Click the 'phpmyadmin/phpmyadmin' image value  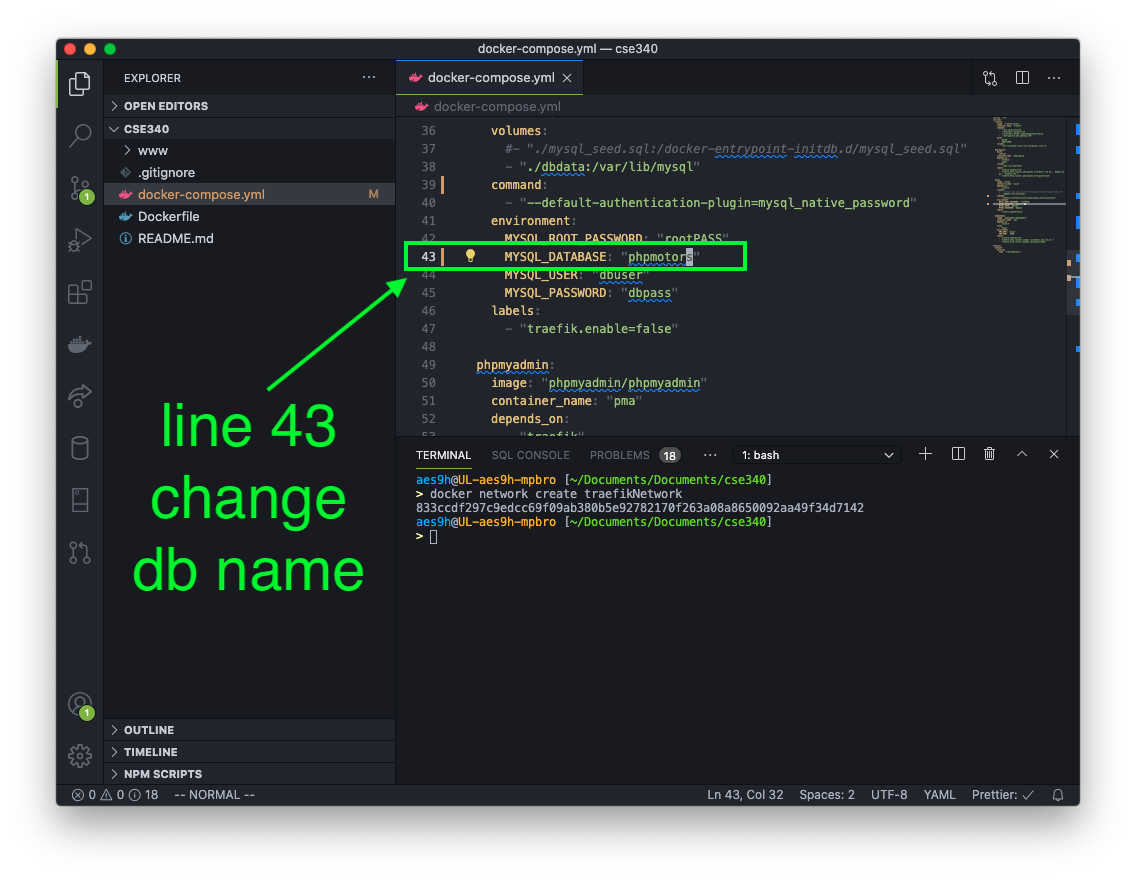pos(624,383)
